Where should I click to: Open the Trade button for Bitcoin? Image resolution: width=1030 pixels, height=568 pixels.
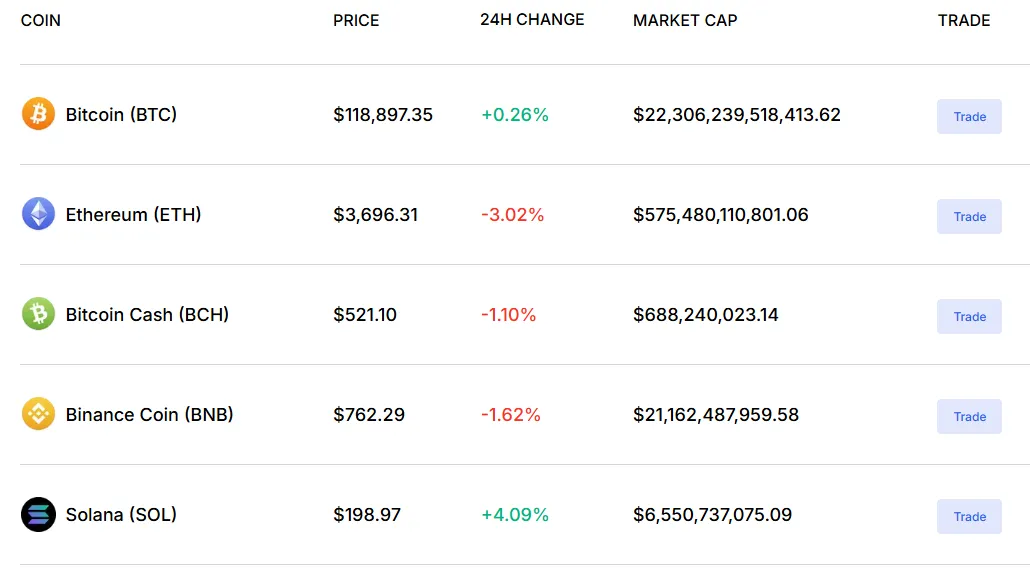969,117
